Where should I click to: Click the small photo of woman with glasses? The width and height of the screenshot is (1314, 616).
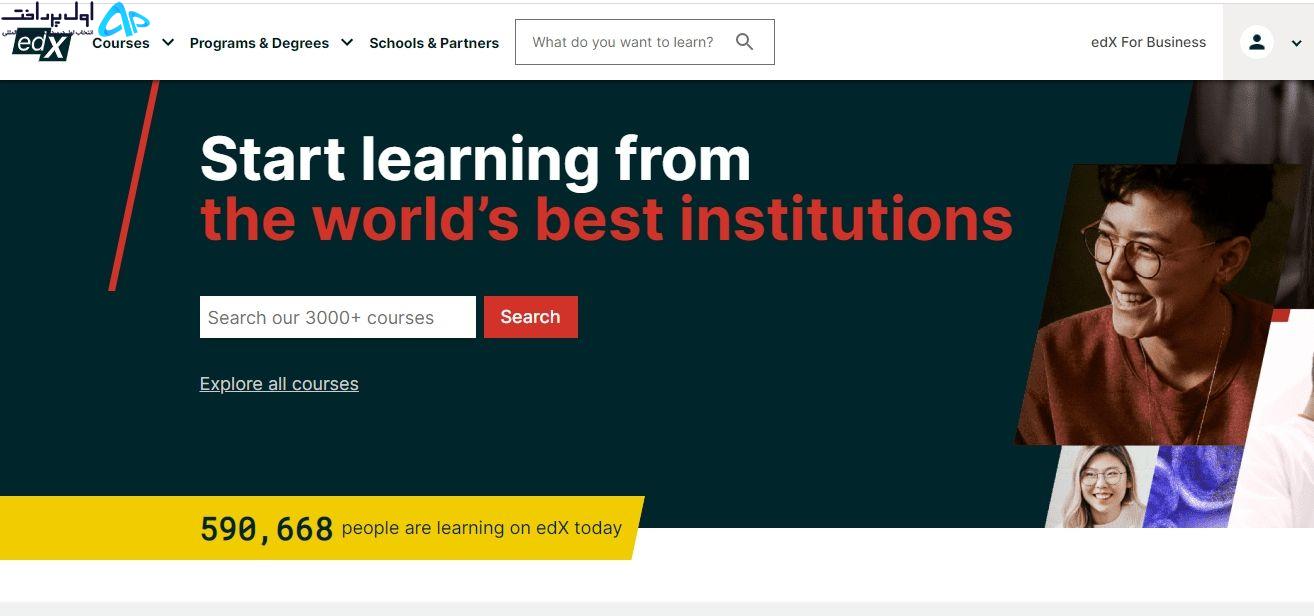[1100, 487]
